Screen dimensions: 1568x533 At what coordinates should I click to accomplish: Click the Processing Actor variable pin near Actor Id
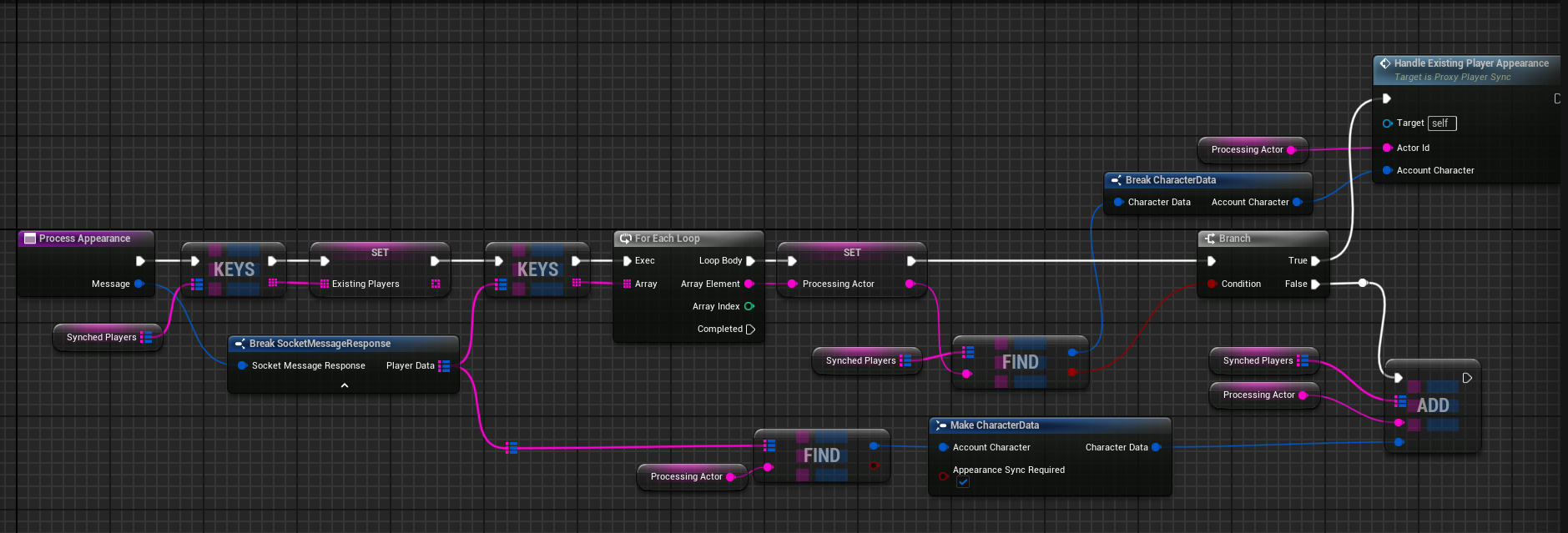click(1291, 150)
